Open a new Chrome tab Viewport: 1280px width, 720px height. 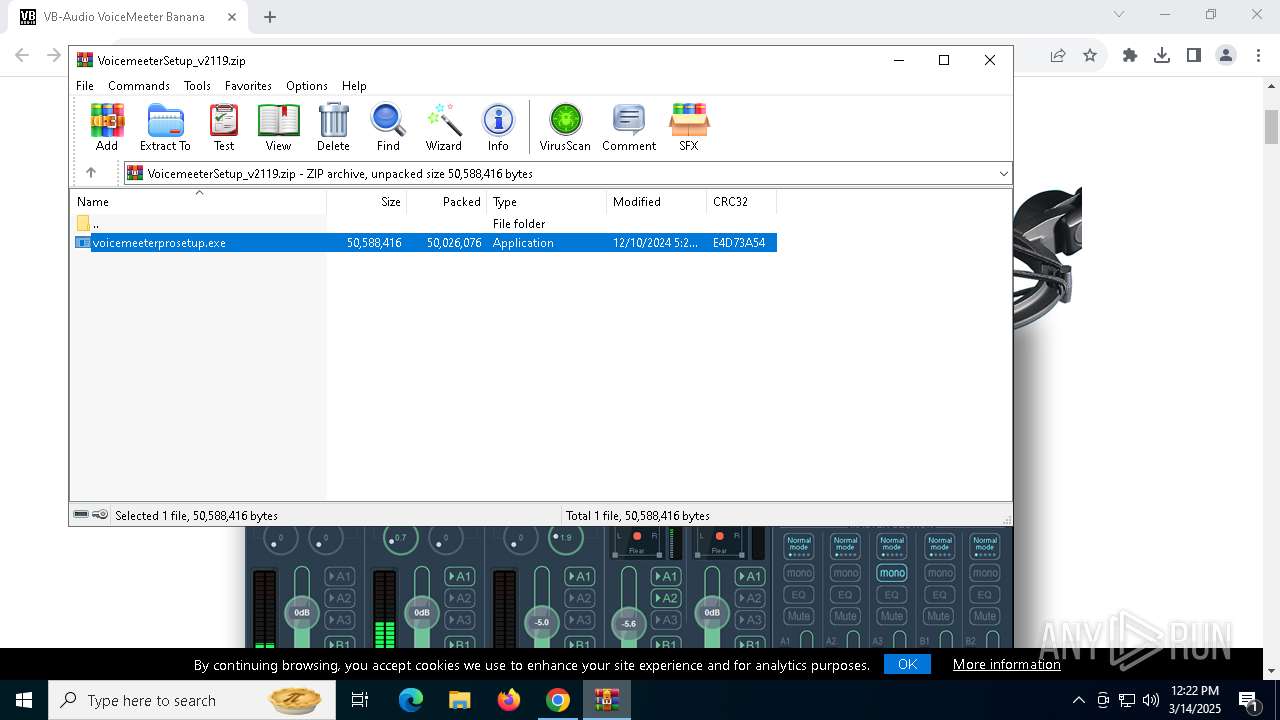(x=270, y=17)
